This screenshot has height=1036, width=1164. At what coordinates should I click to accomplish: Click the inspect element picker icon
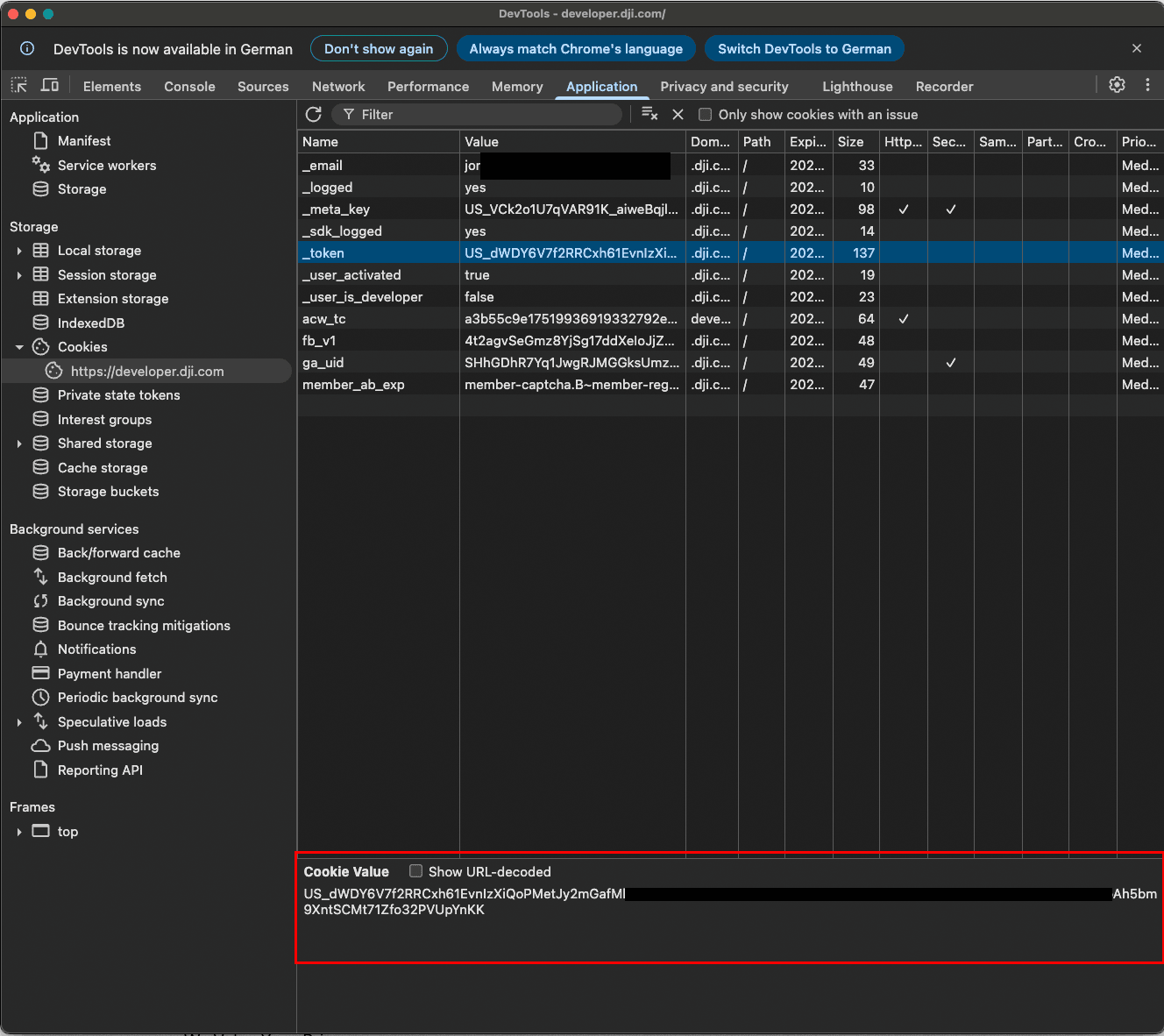point(19,85)
